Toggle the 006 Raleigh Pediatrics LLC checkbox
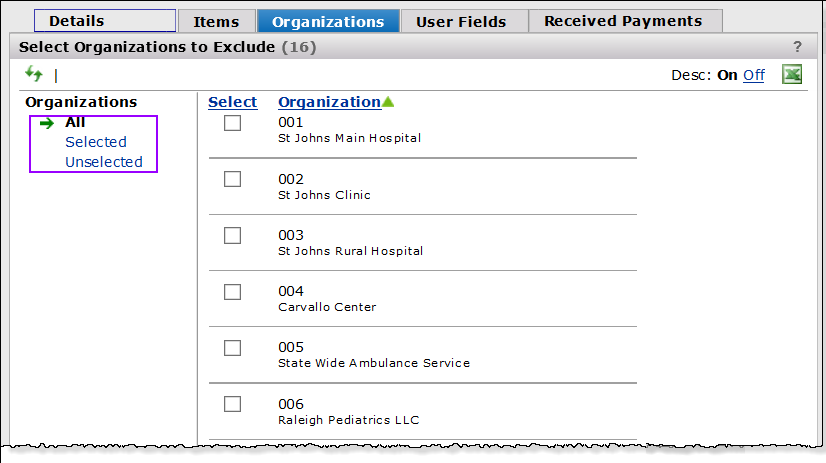The image size is (826, 463). 233,403
